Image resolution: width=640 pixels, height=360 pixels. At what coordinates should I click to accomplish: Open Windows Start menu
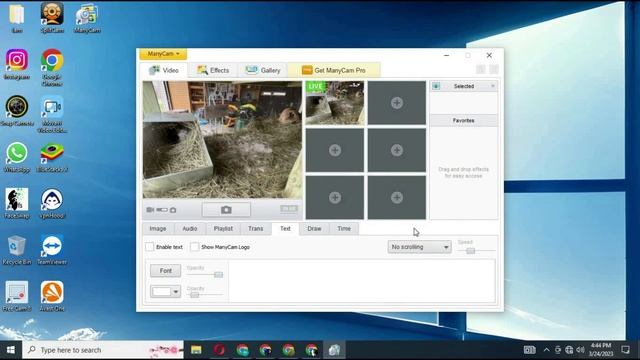tap(11, 350)
